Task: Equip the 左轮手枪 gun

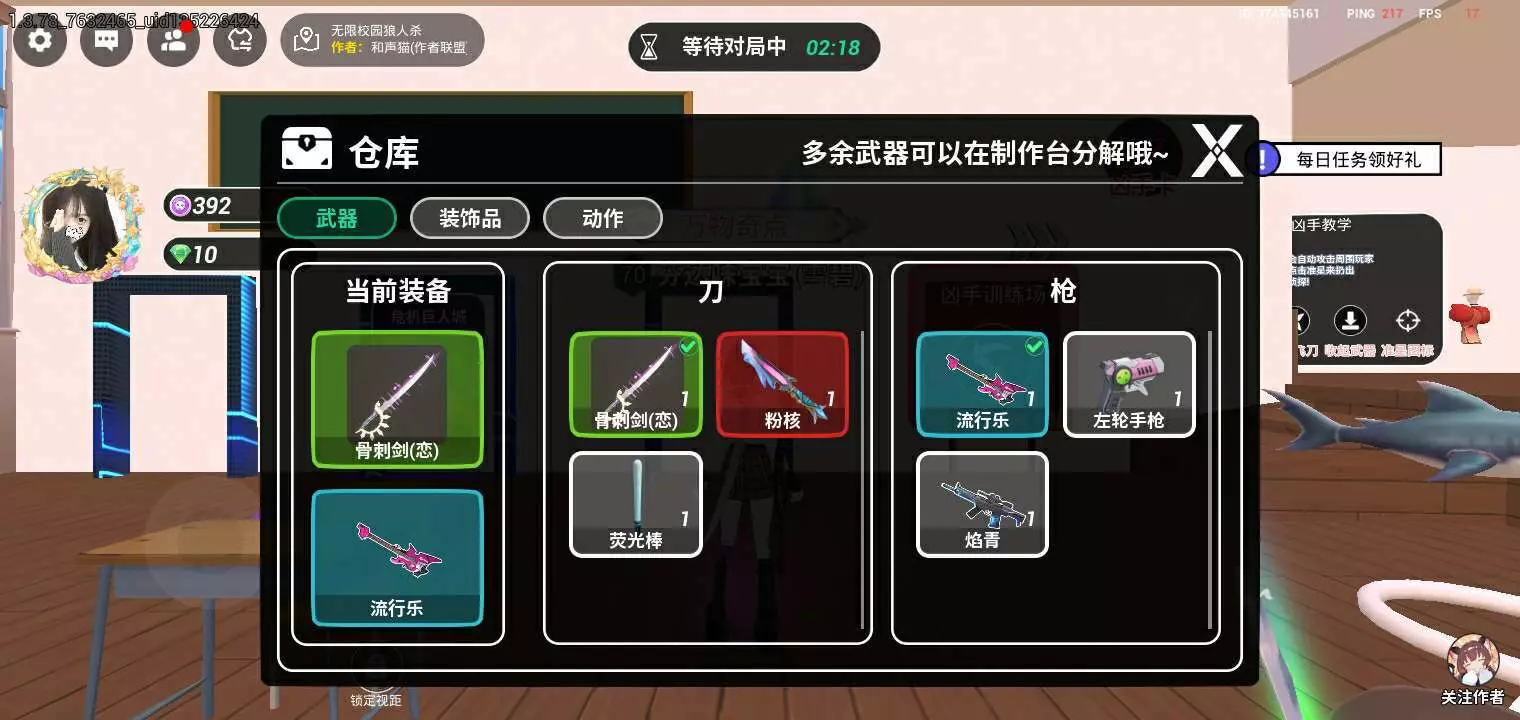Action: 1129,384
